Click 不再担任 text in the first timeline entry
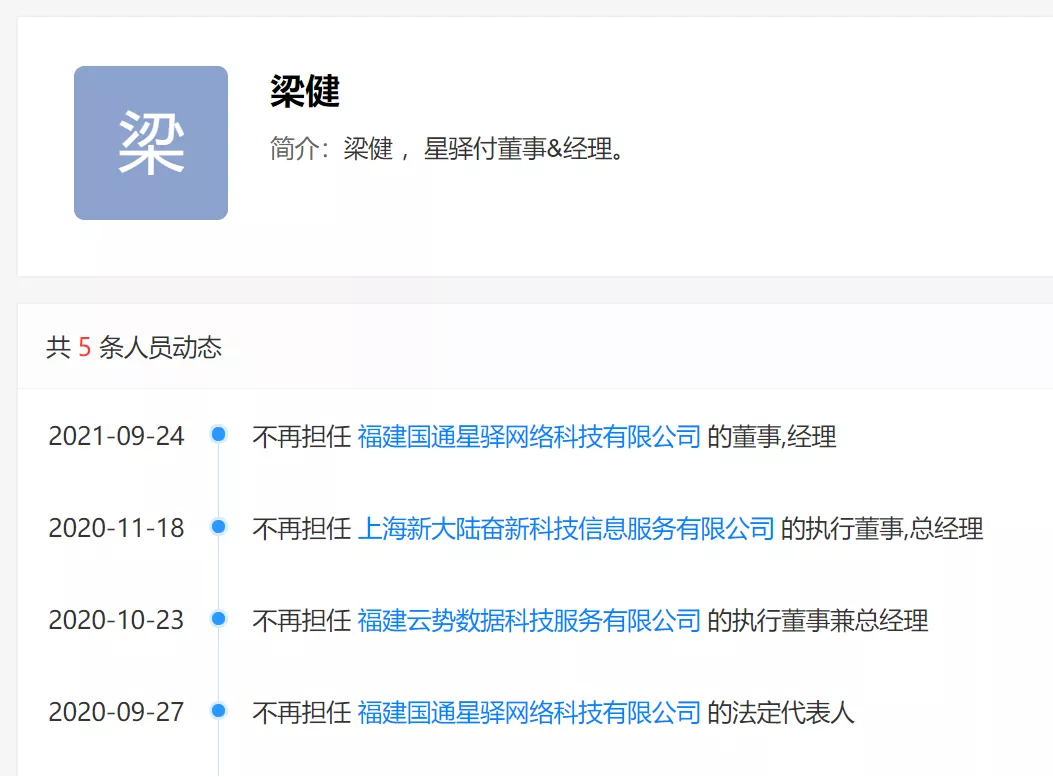The height and width of the screenshot is (777, 1053). point(303,436)
